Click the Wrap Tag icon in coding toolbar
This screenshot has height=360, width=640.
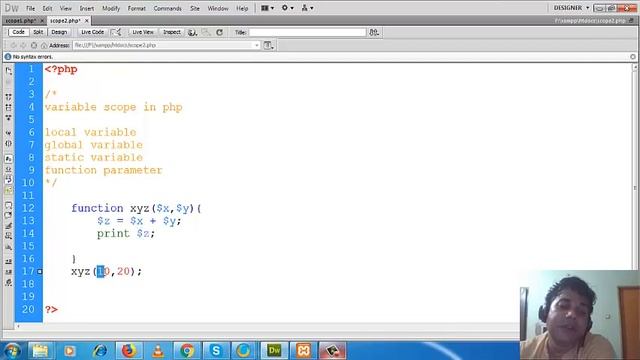(x=9, y=225)
